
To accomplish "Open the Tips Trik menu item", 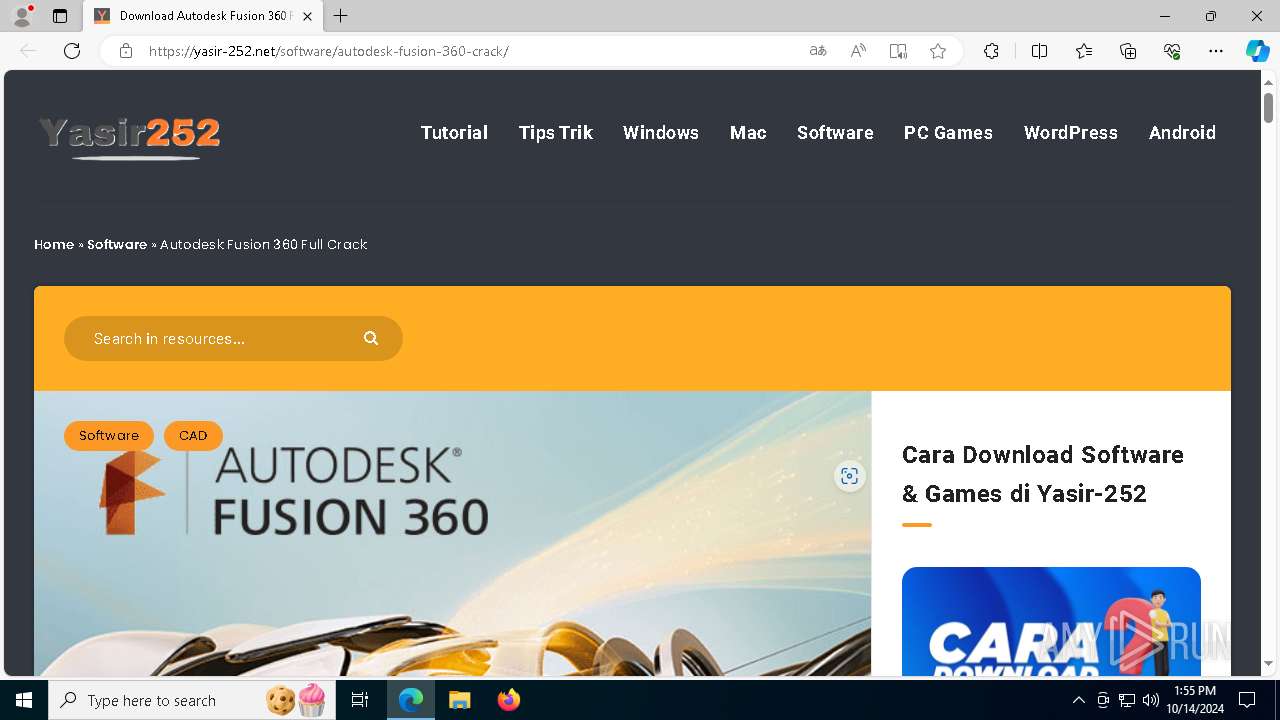I will pos(556,133).
